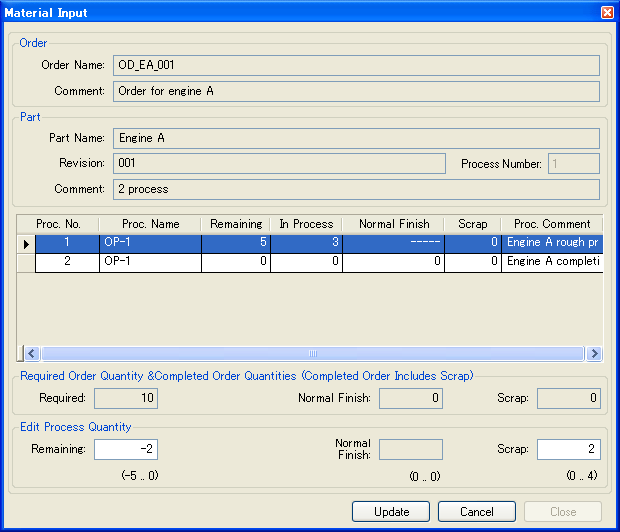The image size is (620, 532).
Task: Click the In Process column header
Action: point(306,224)
